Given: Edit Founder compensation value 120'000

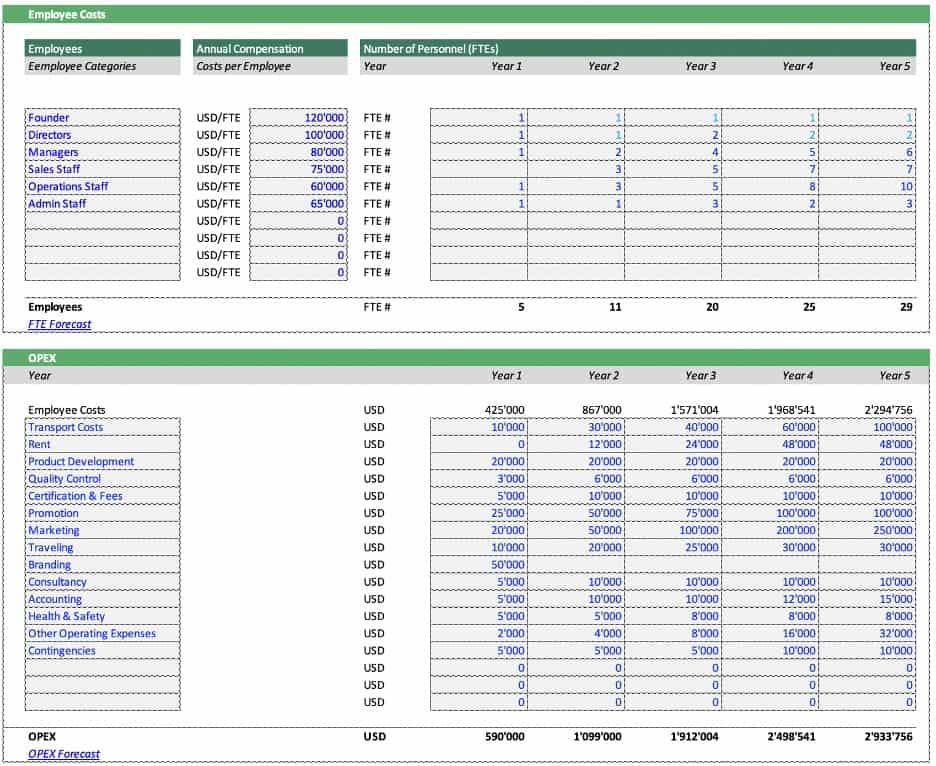Looking at the screenshot, I should [x=298, y=118].
